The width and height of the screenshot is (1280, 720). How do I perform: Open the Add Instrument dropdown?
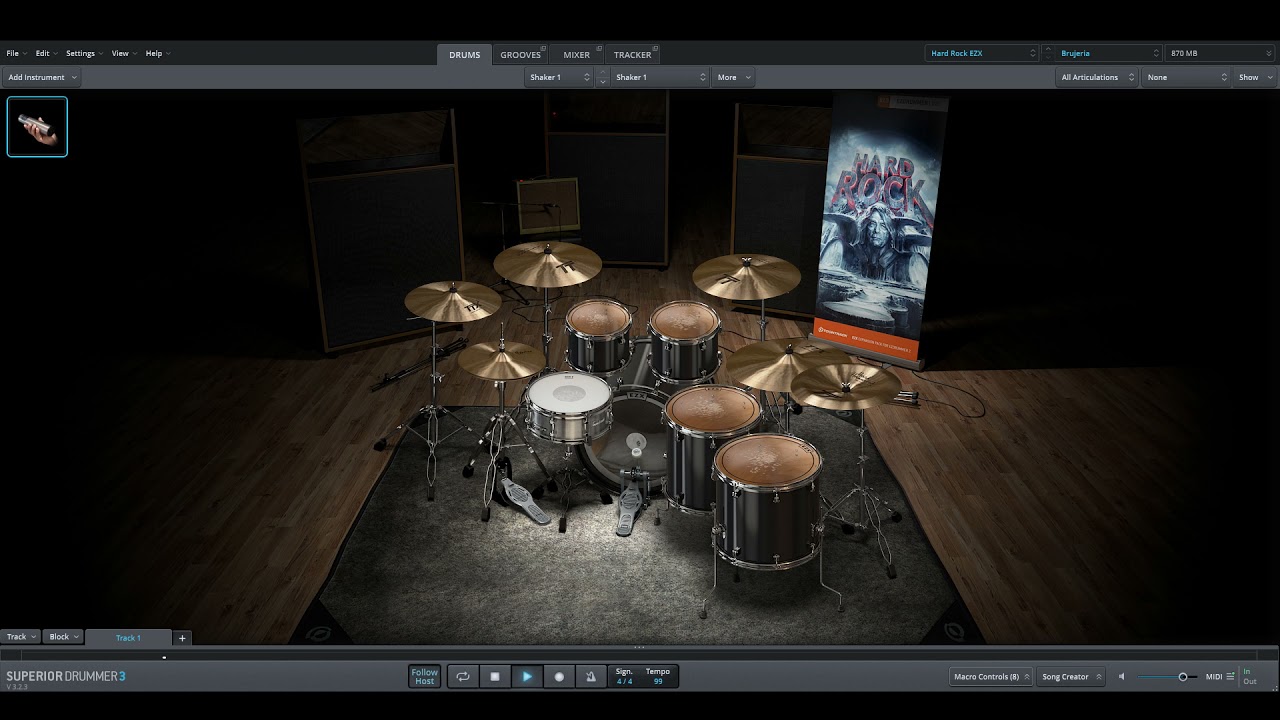[x=42, y=77]
